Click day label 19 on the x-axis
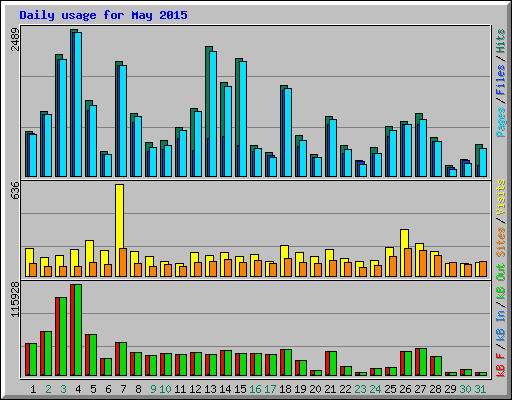The width and height of the screenshot is (512, 400). click(300, 389)
